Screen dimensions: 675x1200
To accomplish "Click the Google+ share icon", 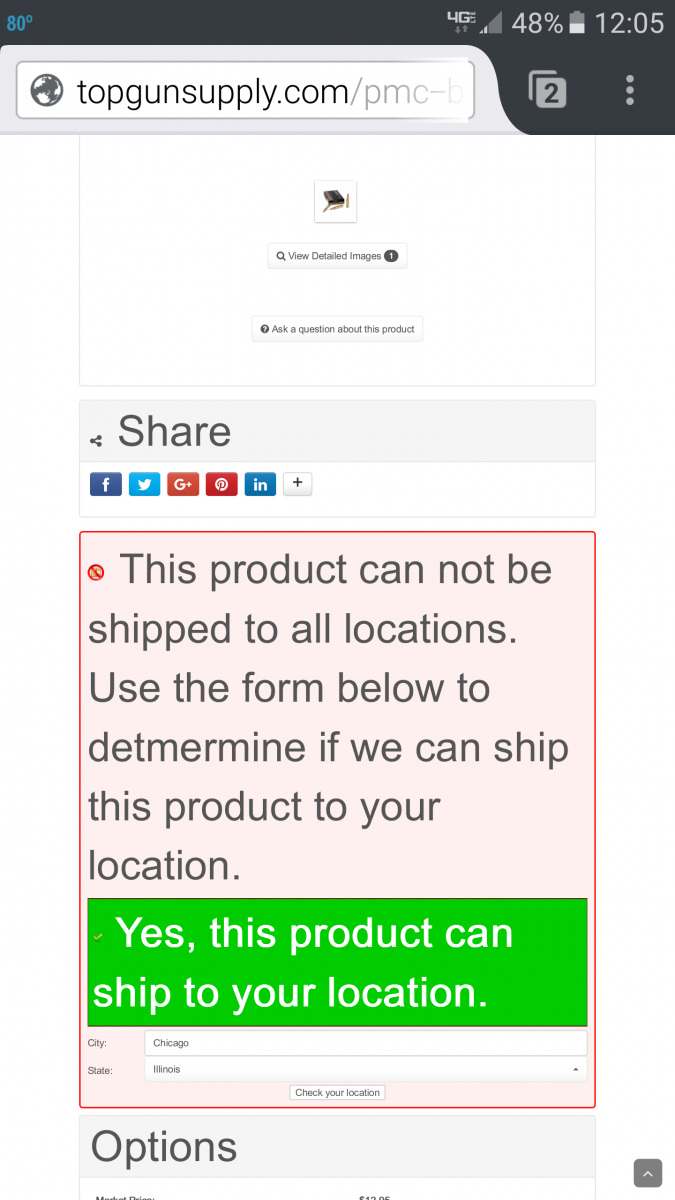I will 182,485.
